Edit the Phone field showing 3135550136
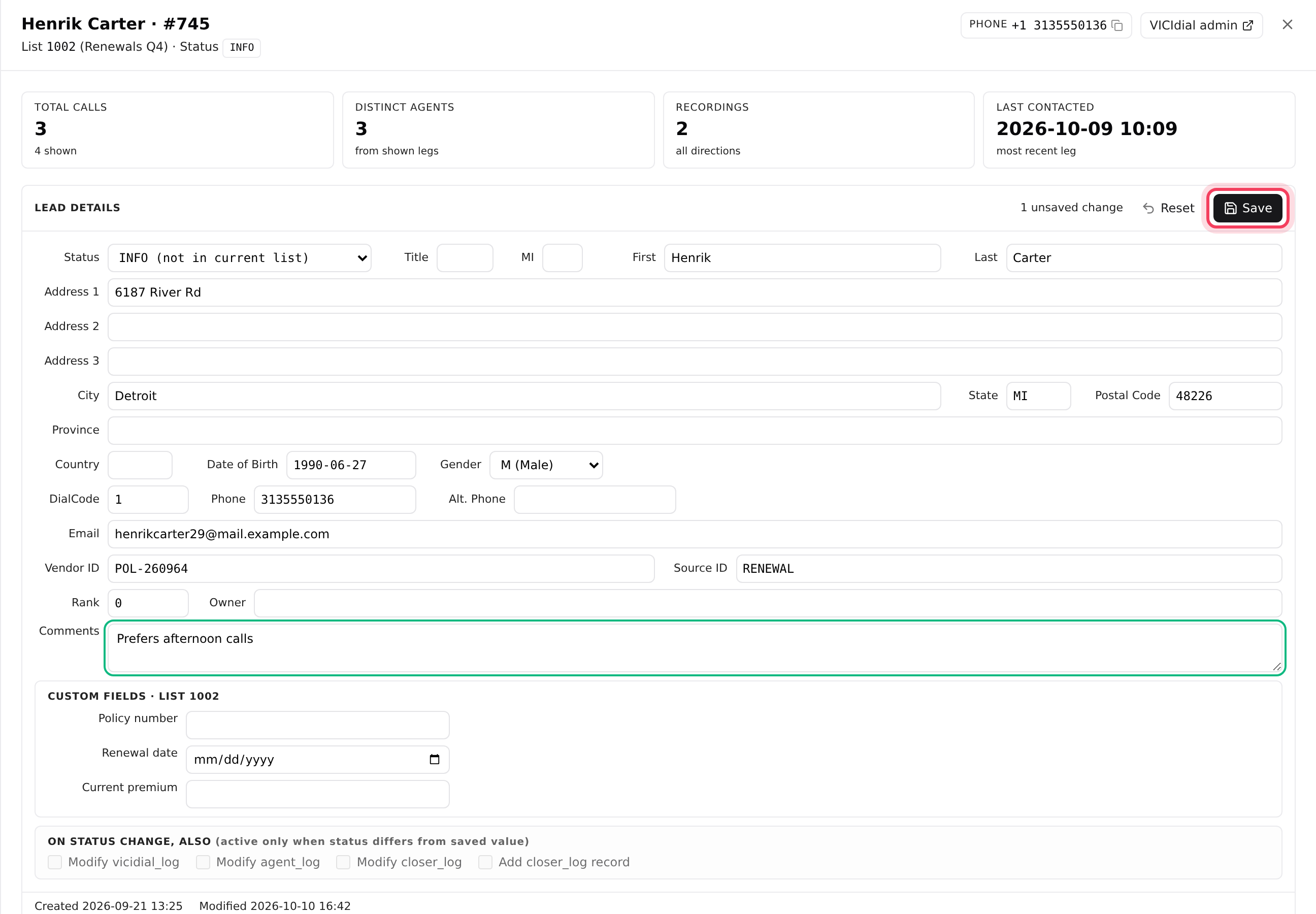 (x=335, y=499)
